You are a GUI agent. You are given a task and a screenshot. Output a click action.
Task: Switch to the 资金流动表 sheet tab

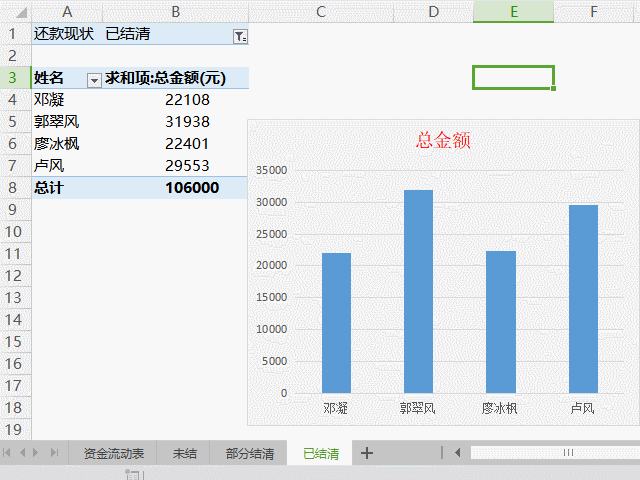(x=113, y=453)
